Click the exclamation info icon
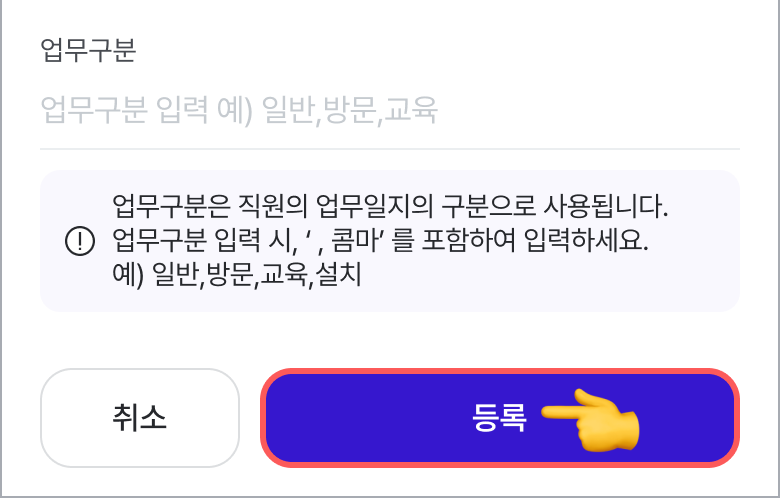Image resolution: width=780 pixels, height=498 pixels. tap(80, 241)
